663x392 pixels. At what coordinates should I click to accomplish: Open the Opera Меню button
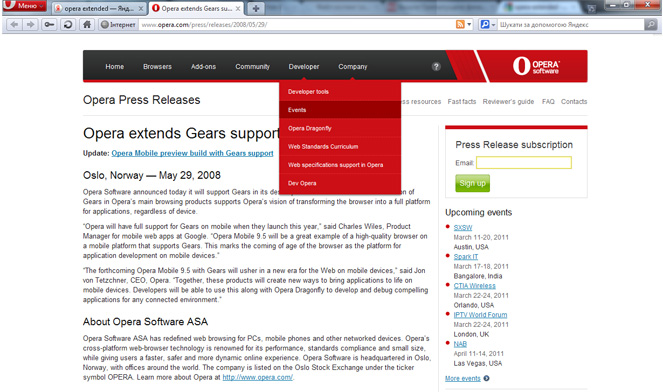[24, 6]
